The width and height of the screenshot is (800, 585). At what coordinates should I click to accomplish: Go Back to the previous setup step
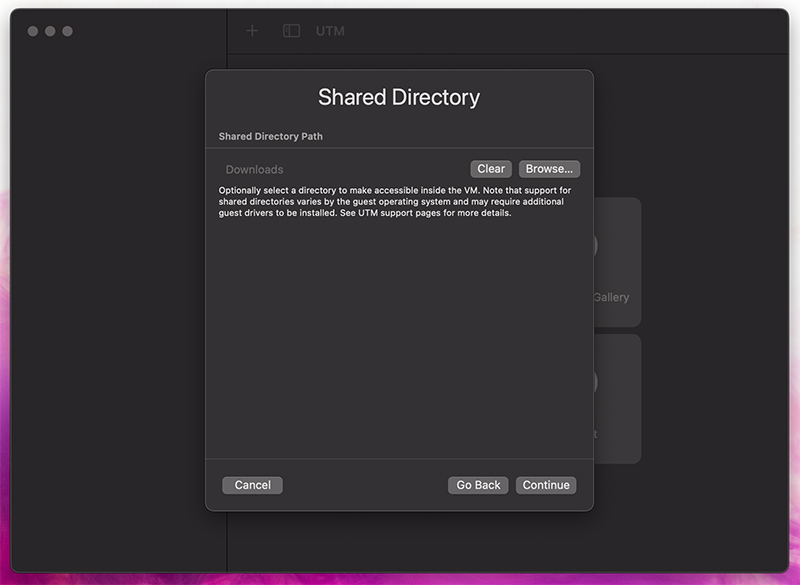(x=476, y=485)
